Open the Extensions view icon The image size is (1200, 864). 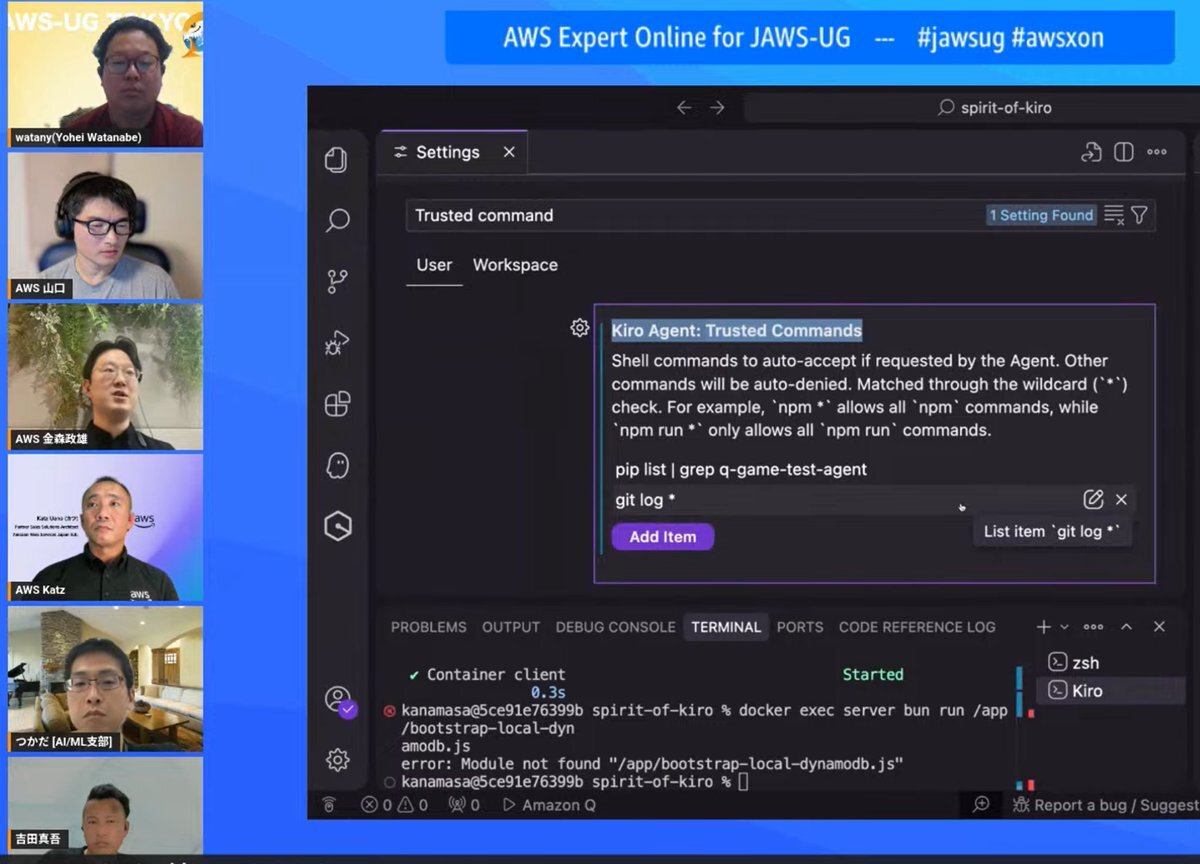[338, 405]
